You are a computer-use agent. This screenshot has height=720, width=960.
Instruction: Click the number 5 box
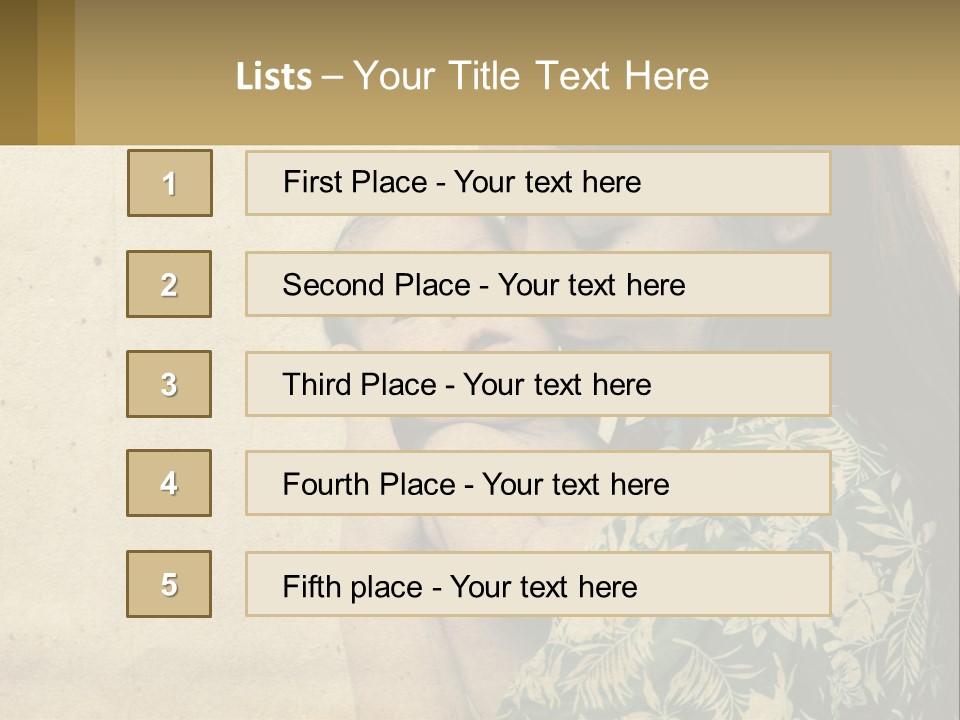(169, 584)
